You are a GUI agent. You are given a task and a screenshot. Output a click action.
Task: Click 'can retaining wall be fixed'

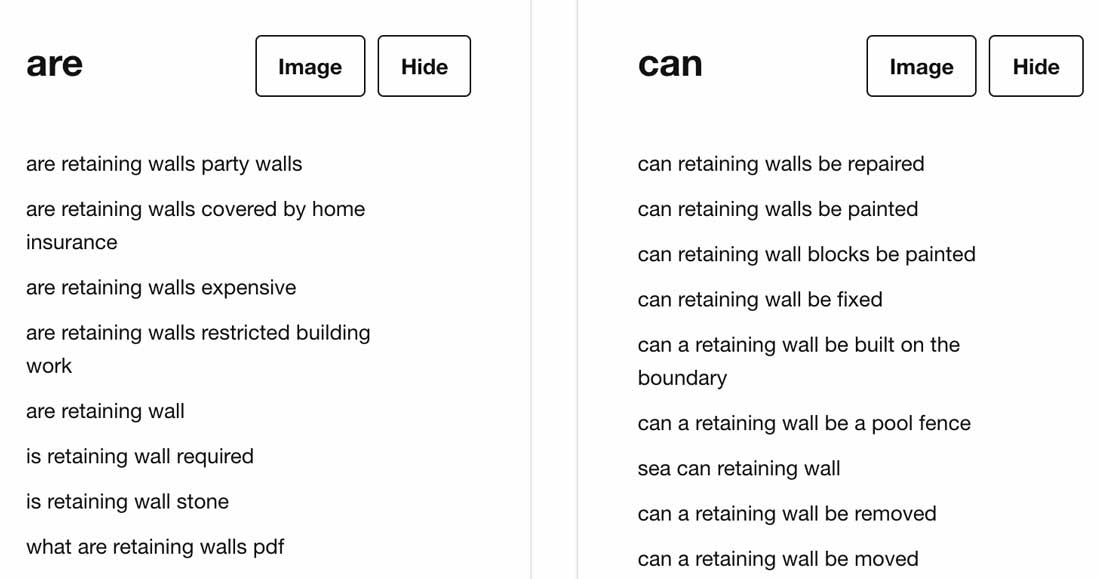760,299
